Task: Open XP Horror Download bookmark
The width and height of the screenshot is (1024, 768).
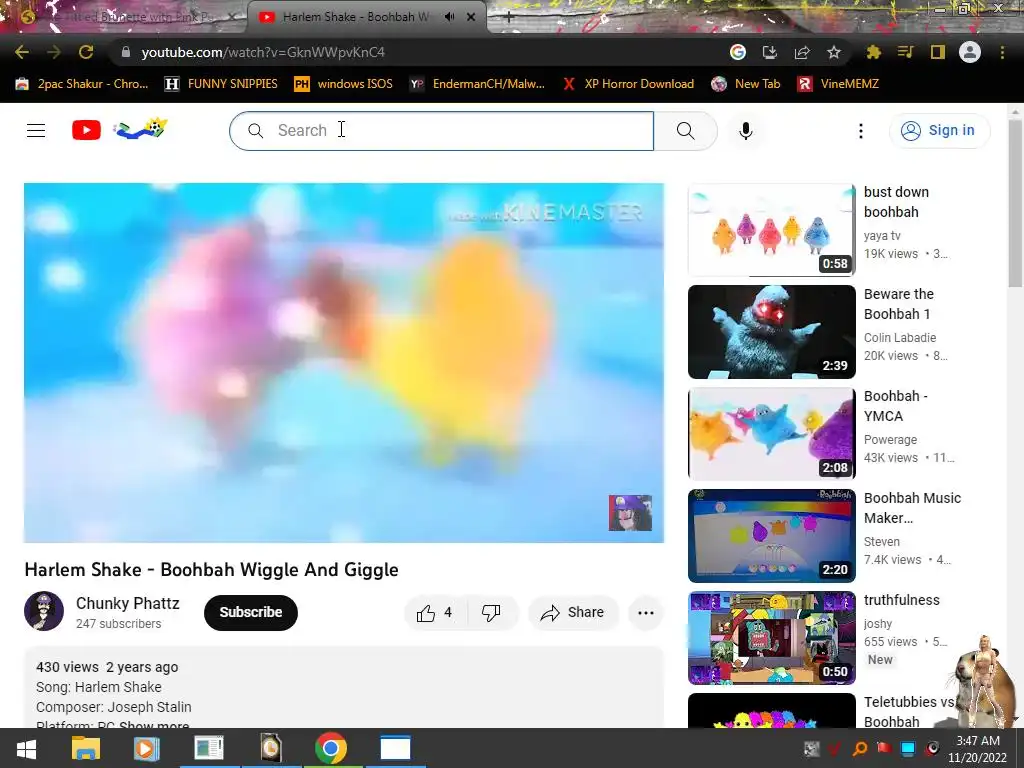Action: [628, 84]
